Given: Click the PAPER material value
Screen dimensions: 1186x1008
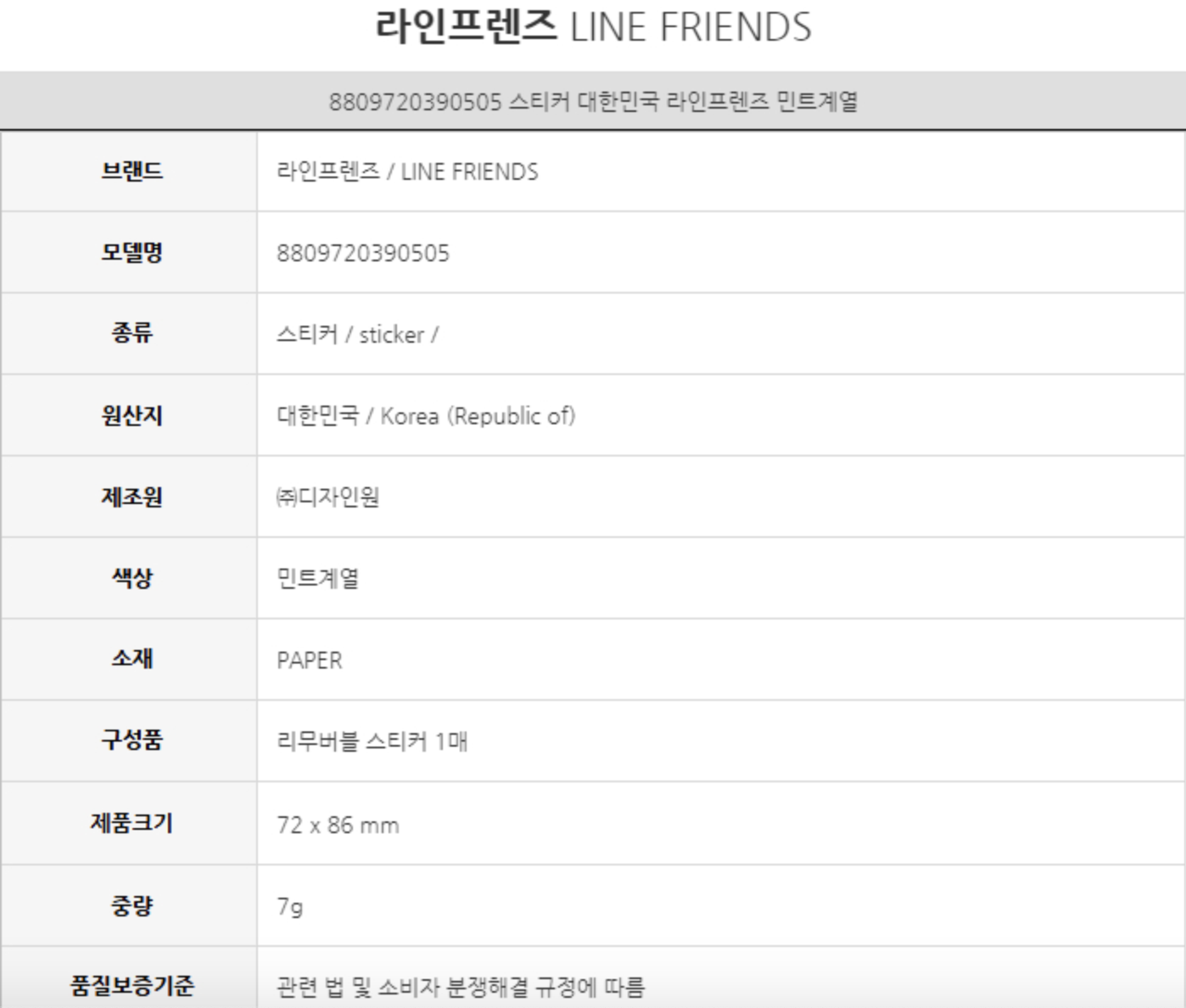Looking at the screenshot, I should tap(310, 661).
